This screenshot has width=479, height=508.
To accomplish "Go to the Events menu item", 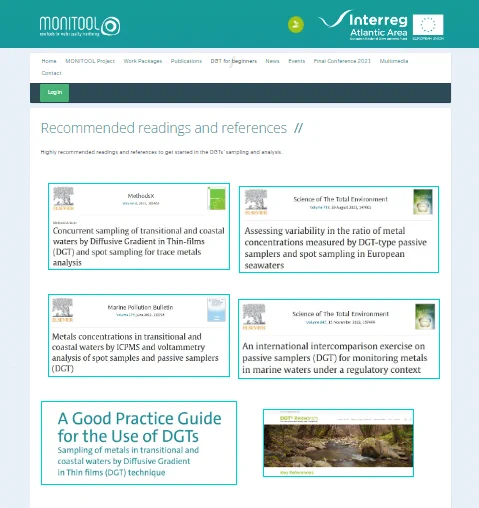I will click(297, 61).
